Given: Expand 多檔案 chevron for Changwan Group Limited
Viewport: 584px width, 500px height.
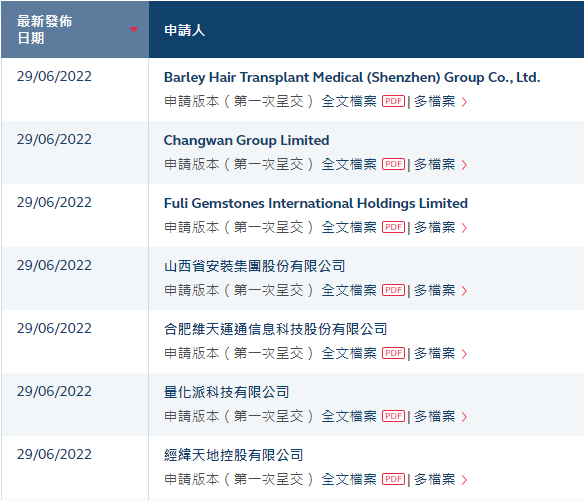Looking at the screenshot, I should (464, 165).
